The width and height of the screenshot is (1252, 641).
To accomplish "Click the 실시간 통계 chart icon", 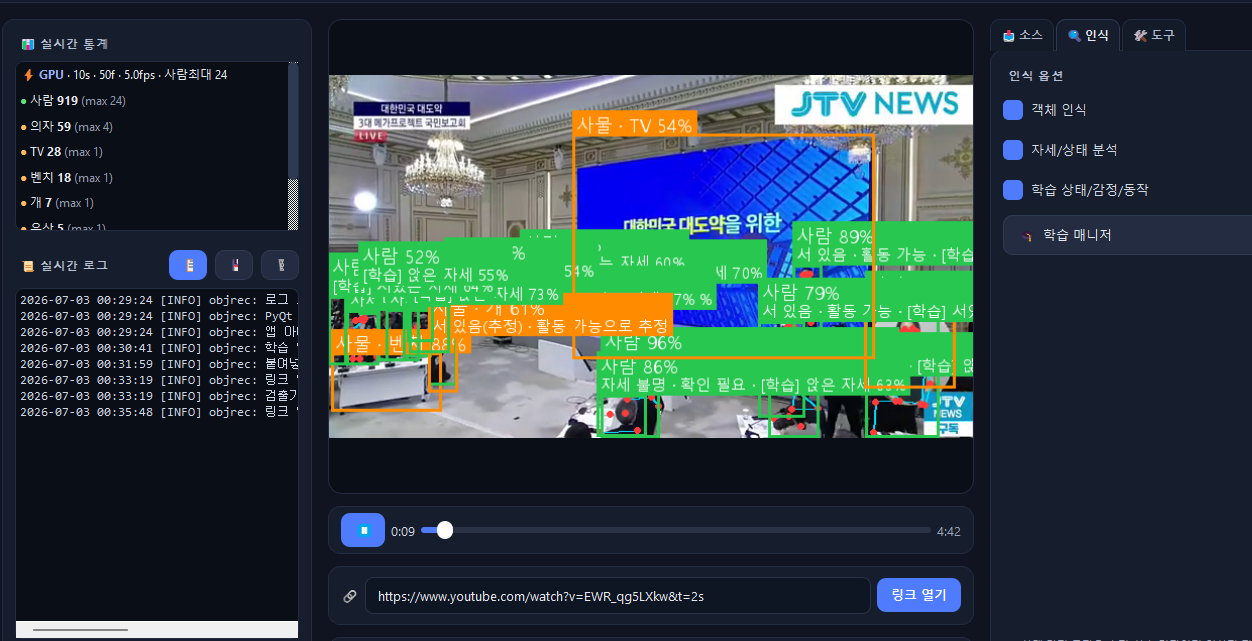I will [28, 44].
